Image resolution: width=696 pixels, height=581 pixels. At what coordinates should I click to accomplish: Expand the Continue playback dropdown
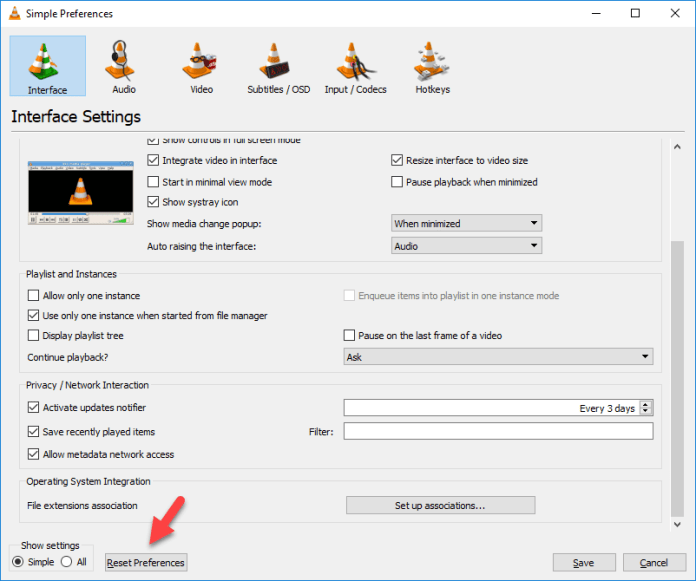tap(497, 357)
